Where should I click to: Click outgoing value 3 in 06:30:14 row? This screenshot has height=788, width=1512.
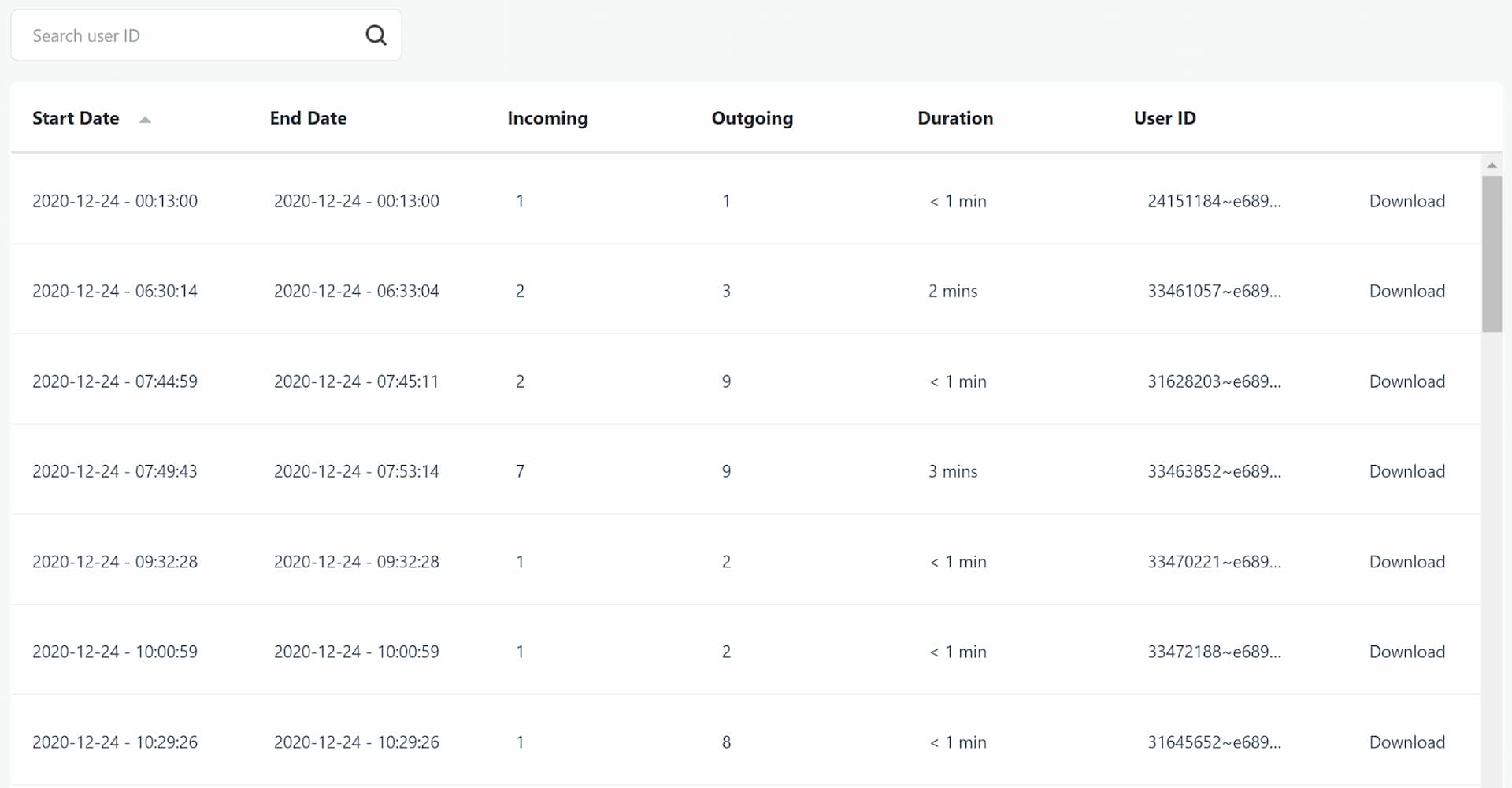coord(726,291)
